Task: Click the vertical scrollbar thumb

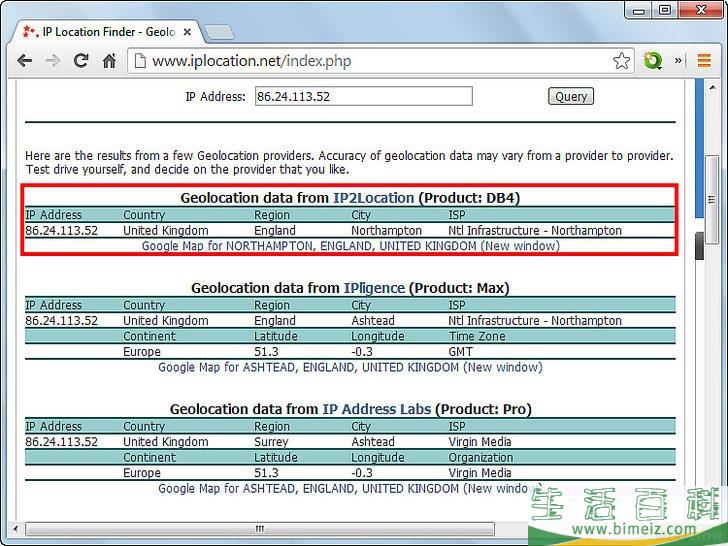Action: coord(712,200)
